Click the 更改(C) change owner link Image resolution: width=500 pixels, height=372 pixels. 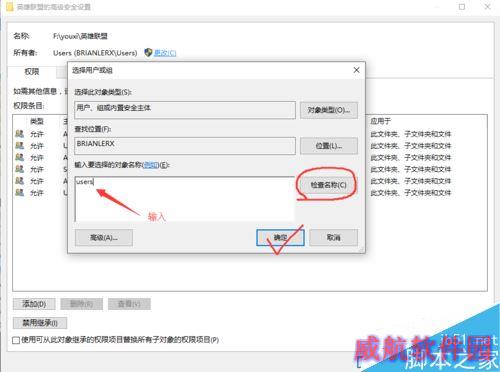[165, 53]
